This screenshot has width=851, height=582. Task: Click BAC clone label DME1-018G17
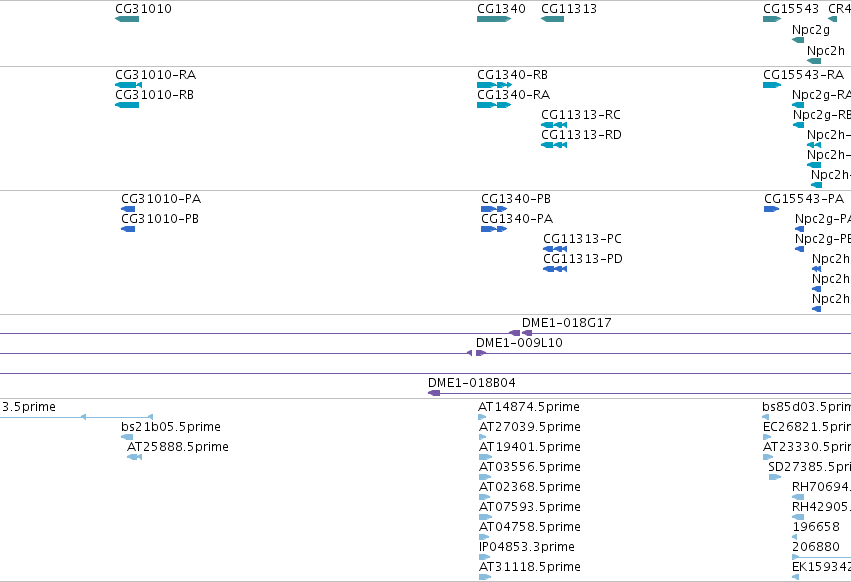point(567,323)
